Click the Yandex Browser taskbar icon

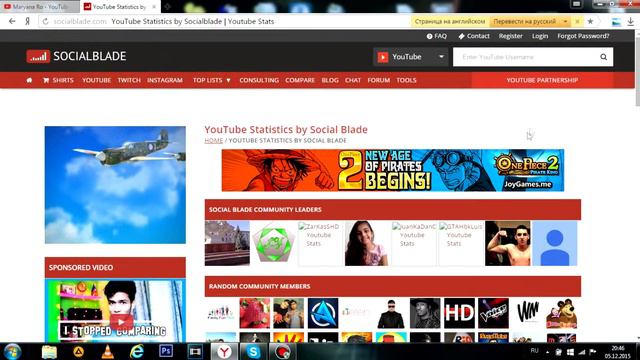pyautogui.click(x=224, y=352)
